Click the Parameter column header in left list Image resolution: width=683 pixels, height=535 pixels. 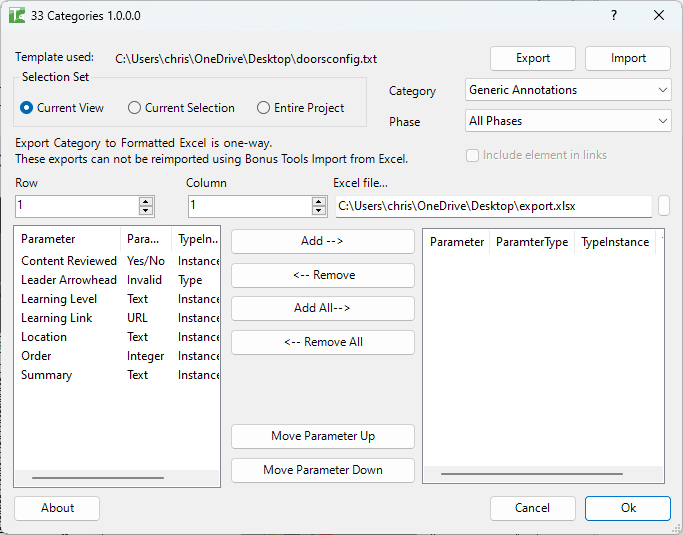pyautogui.click(x=68, y=239)
